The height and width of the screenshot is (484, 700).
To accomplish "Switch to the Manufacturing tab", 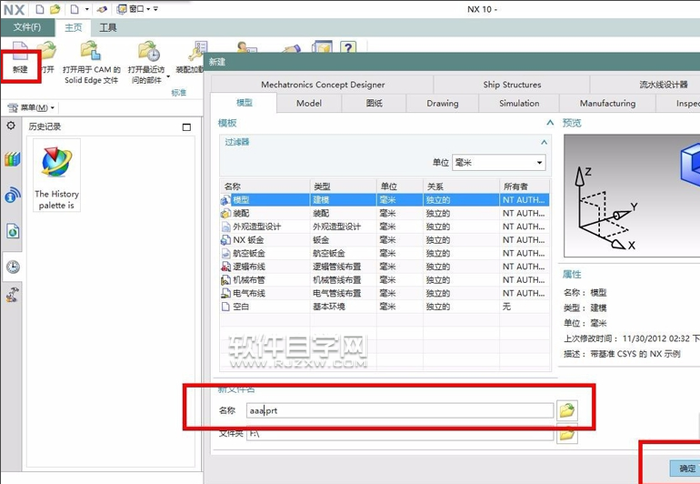I will coord(607,103).
